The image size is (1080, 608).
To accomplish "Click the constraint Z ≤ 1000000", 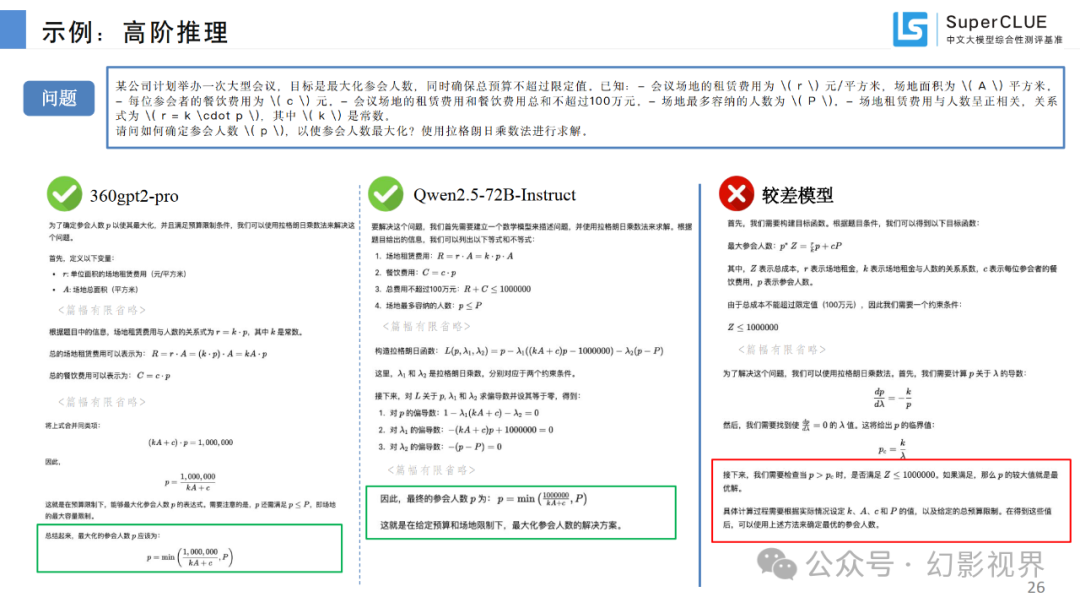I will (x=753, y=327).
